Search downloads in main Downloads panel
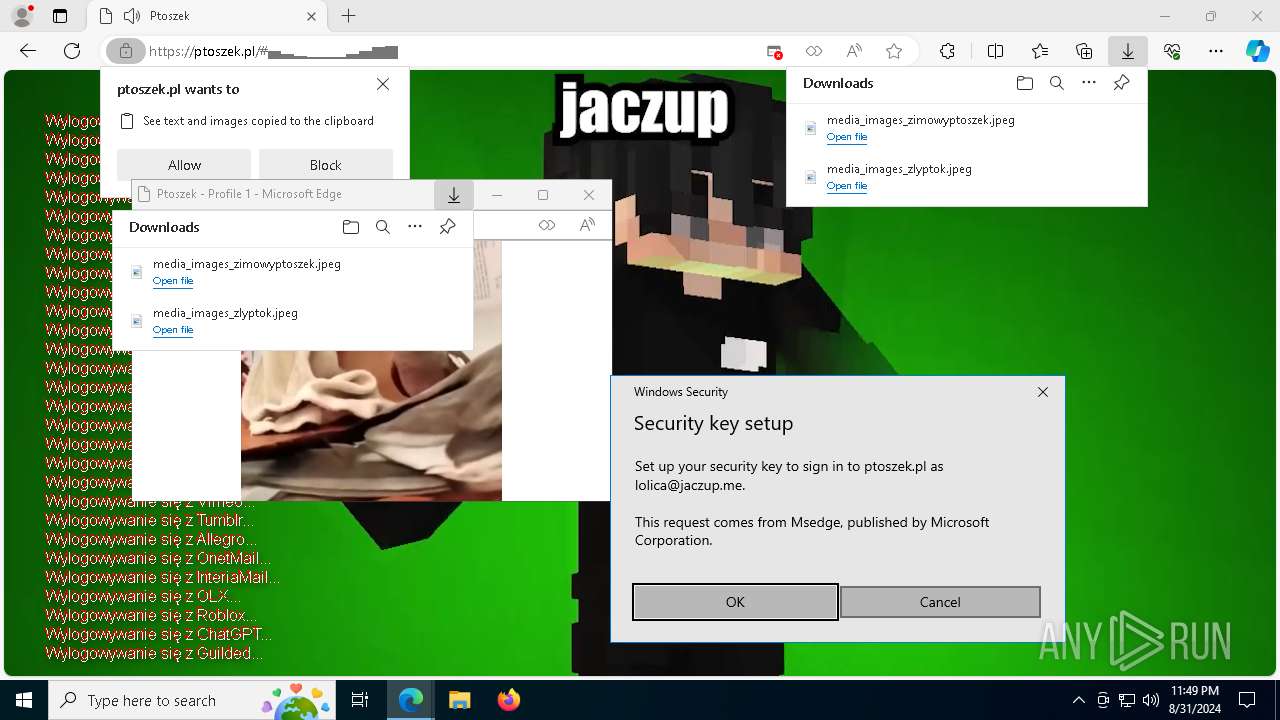The height and width of the screenshot is (720, 1280). tap(1056, 83)
